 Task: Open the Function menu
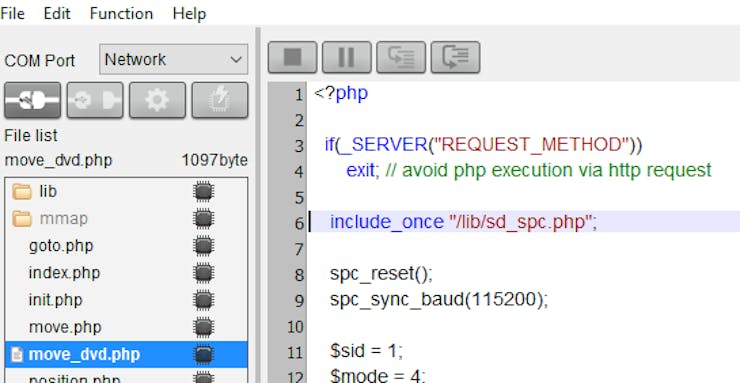121,13
